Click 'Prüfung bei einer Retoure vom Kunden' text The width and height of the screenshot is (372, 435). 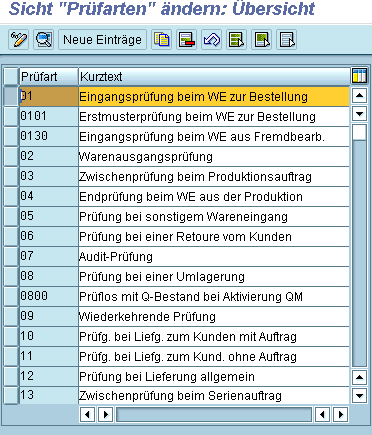click(185, 237)
